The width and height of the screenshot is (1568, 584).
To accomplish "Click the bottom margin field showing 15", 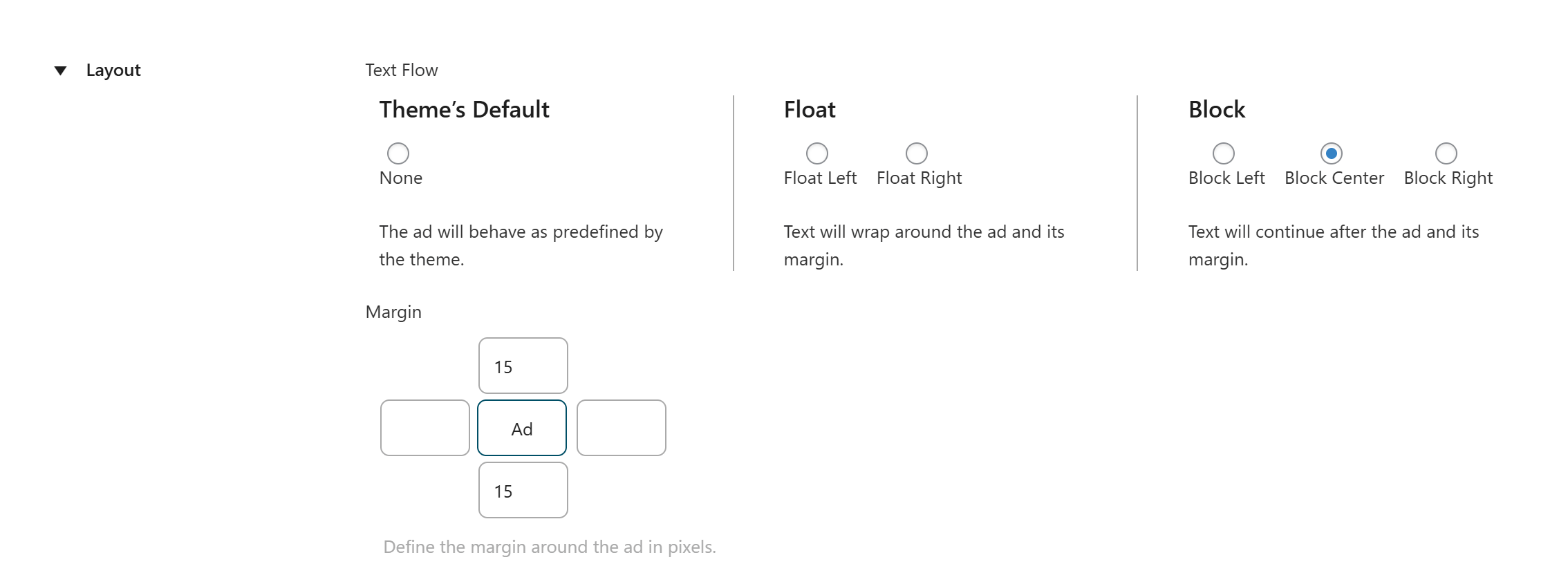I will pyautogui.click(x=522, y=490).
